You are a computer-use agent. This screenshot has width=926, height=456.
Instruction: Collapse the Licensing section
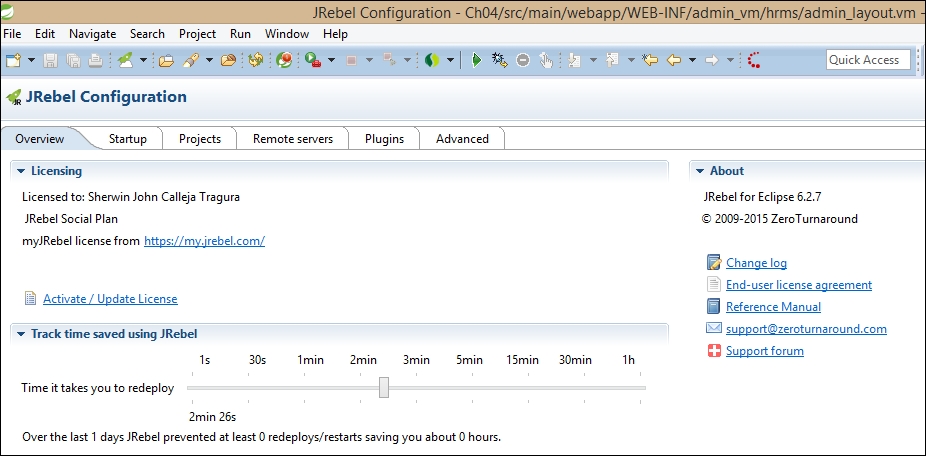(x=21, y=171)
